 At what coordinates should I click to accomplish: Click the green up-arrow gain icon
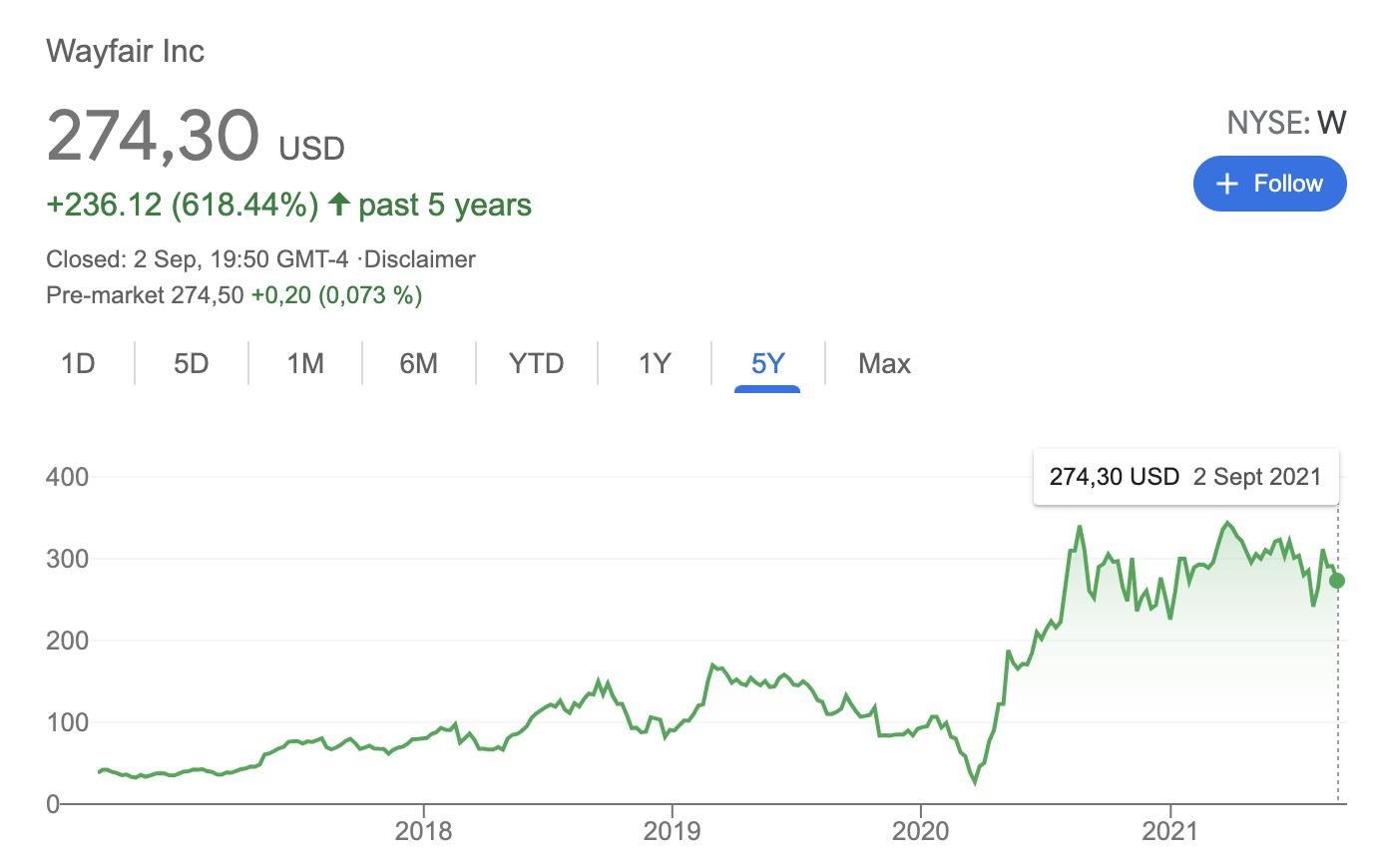tap(339, 205)
